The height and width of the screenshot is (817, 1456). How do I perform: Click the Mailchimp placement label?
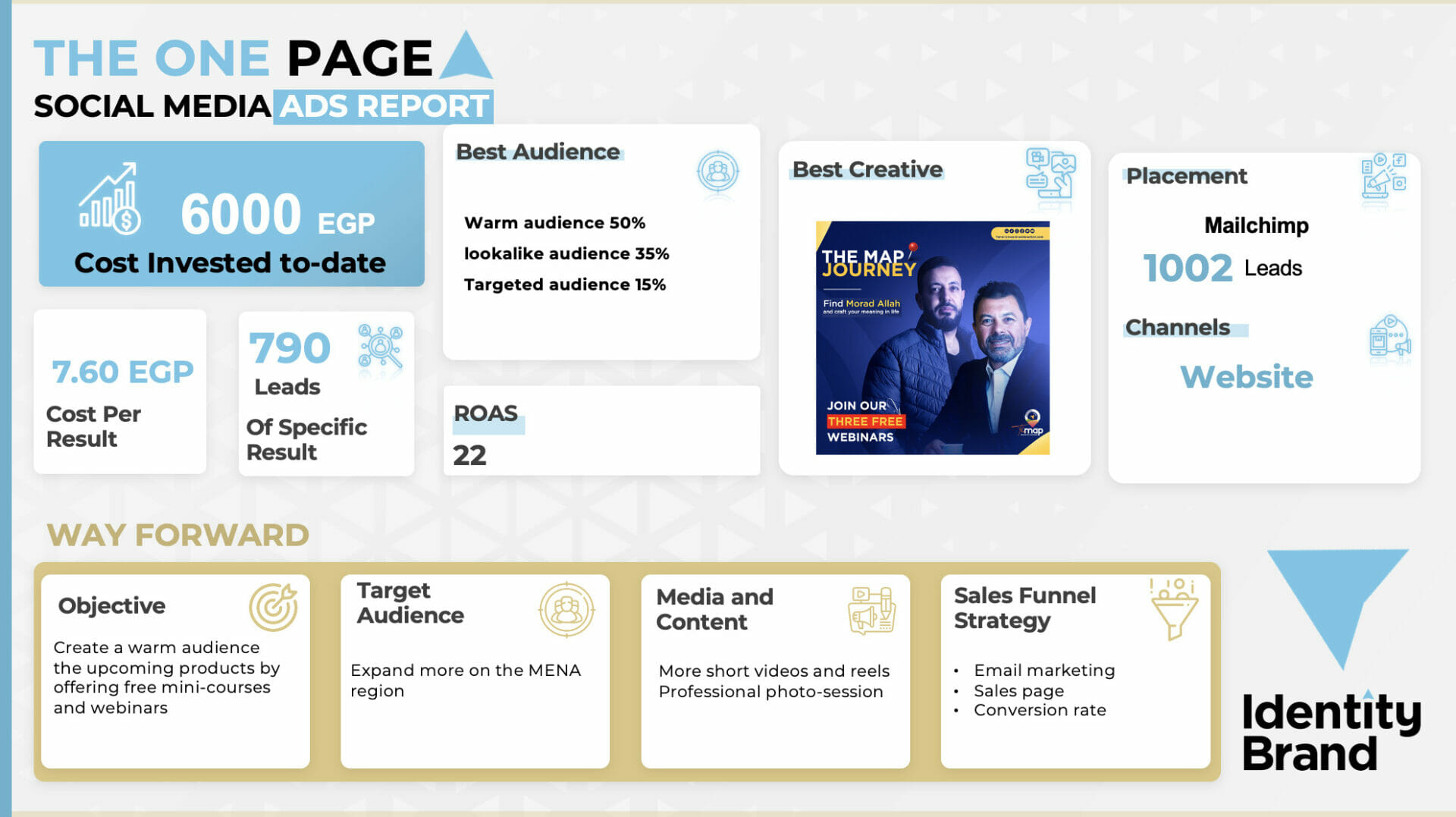[x=1256, y=225]
